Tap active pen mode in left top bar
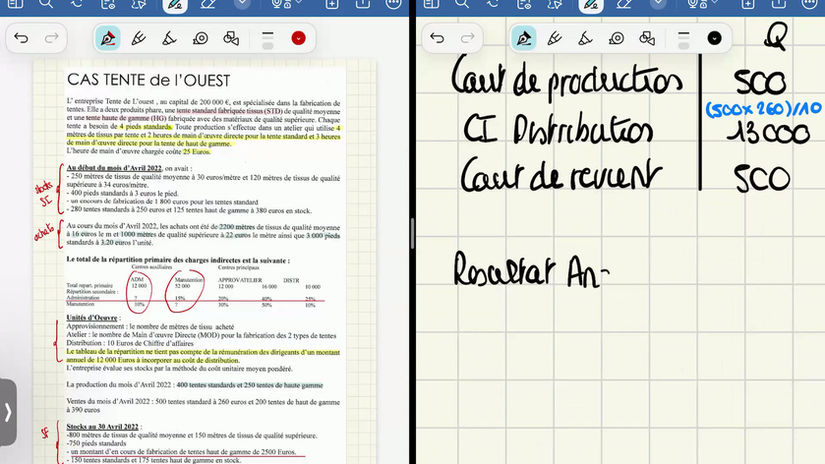 point(175,5)
